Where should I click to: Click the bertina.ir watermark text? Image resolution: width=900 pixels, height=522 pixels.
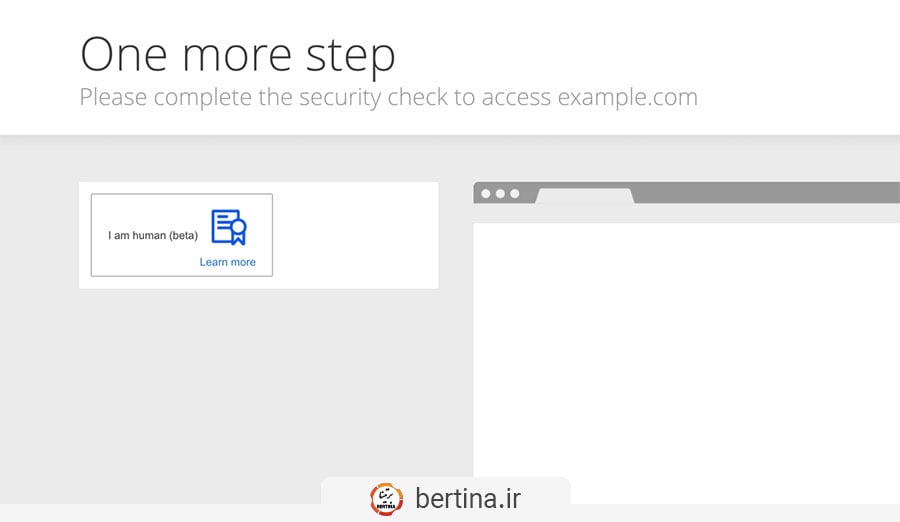pos(468,498)
